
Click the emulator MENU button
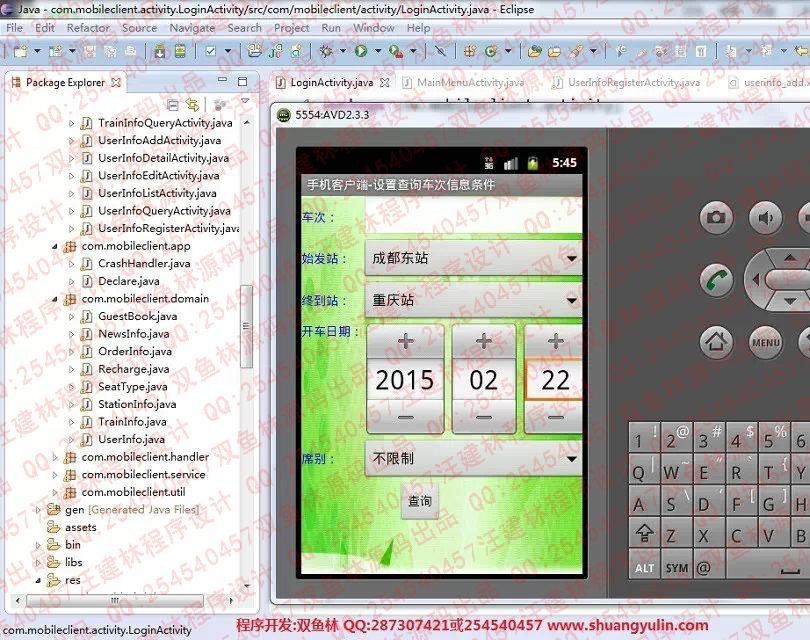[765, 342]
